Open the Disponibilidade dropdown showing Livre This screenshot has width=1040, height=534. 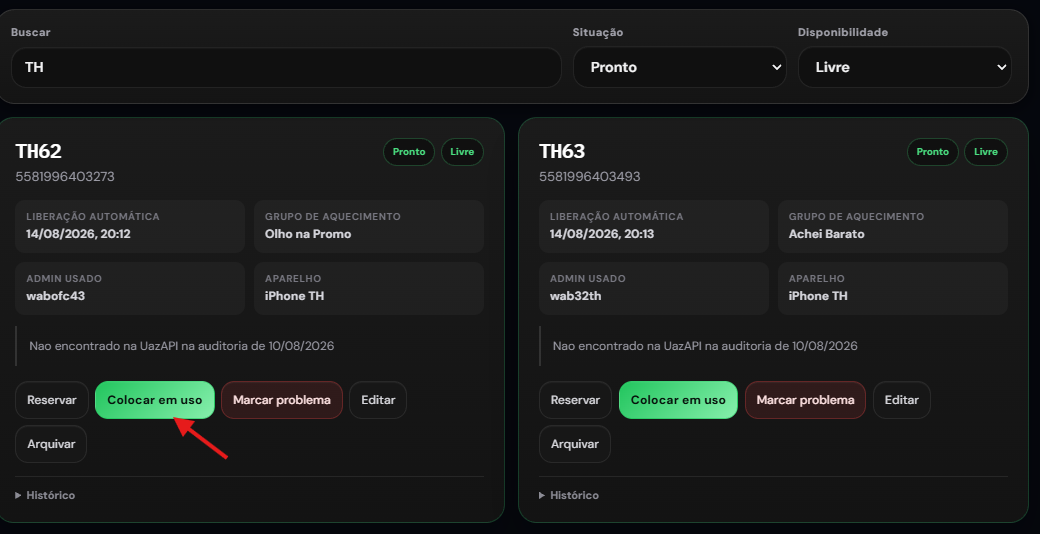[x=904, y=67]
